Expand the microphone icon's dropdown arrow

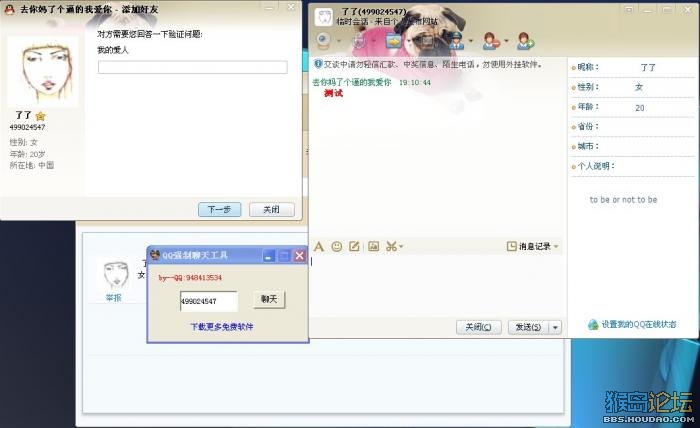point(373,41)
